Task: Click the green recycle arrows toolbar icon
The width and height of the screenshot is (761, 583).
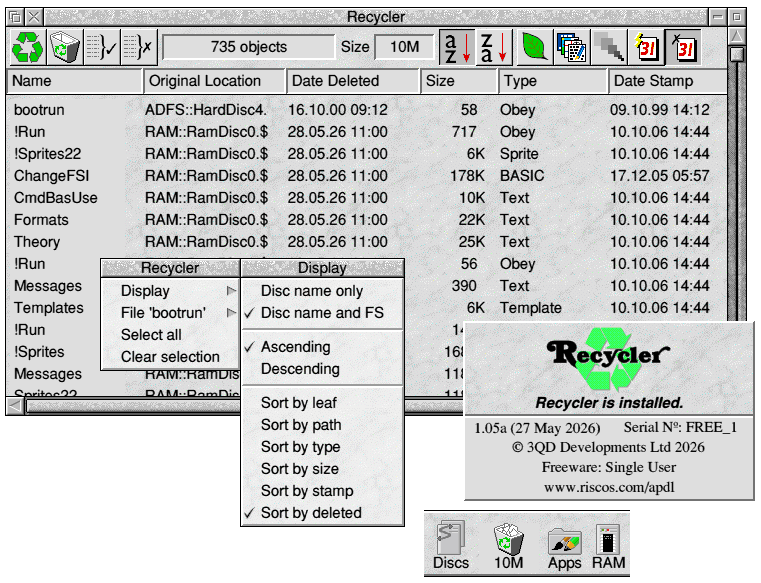Action: 28,47
